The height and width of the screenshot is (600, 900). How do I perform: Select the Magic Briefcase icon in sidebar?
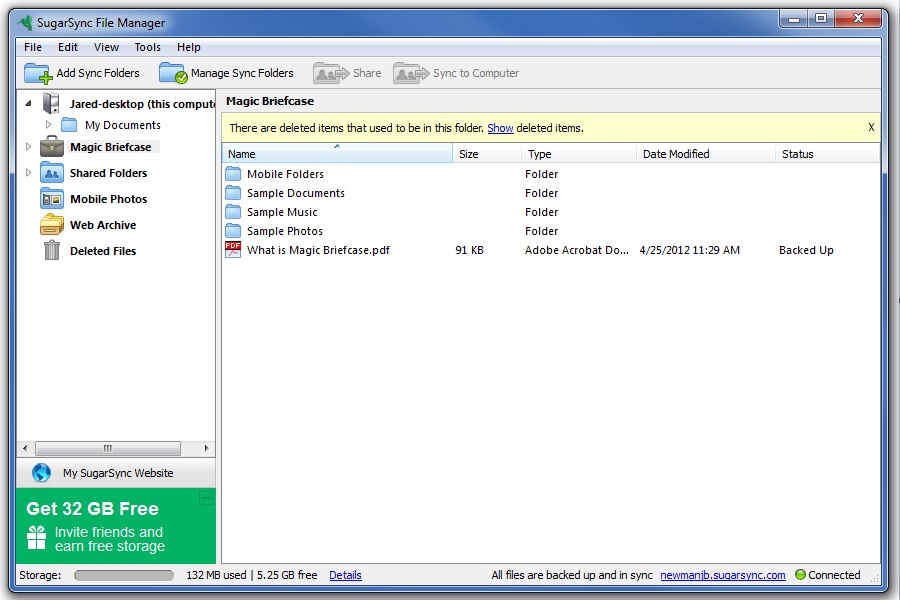pyautogui.click(x=52, y=147)
